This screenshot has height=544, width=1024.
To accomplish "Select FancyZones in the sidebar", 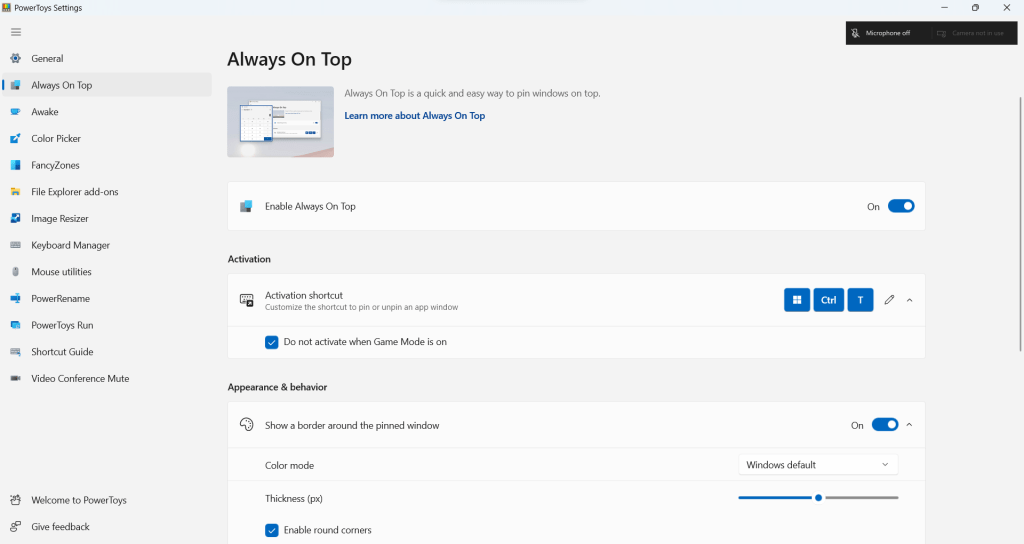I will pos(107,165).
